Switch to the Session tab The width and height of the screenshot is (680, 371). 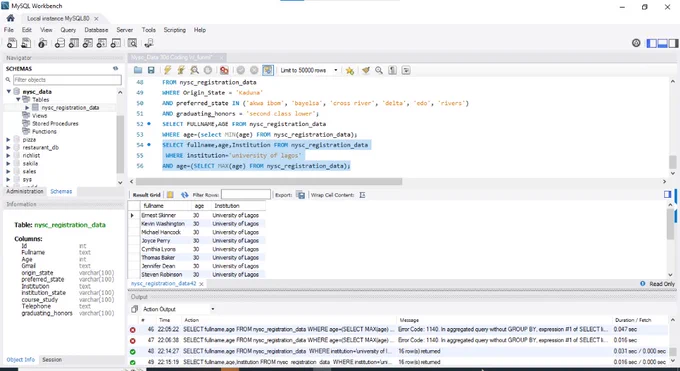(52, 360)
